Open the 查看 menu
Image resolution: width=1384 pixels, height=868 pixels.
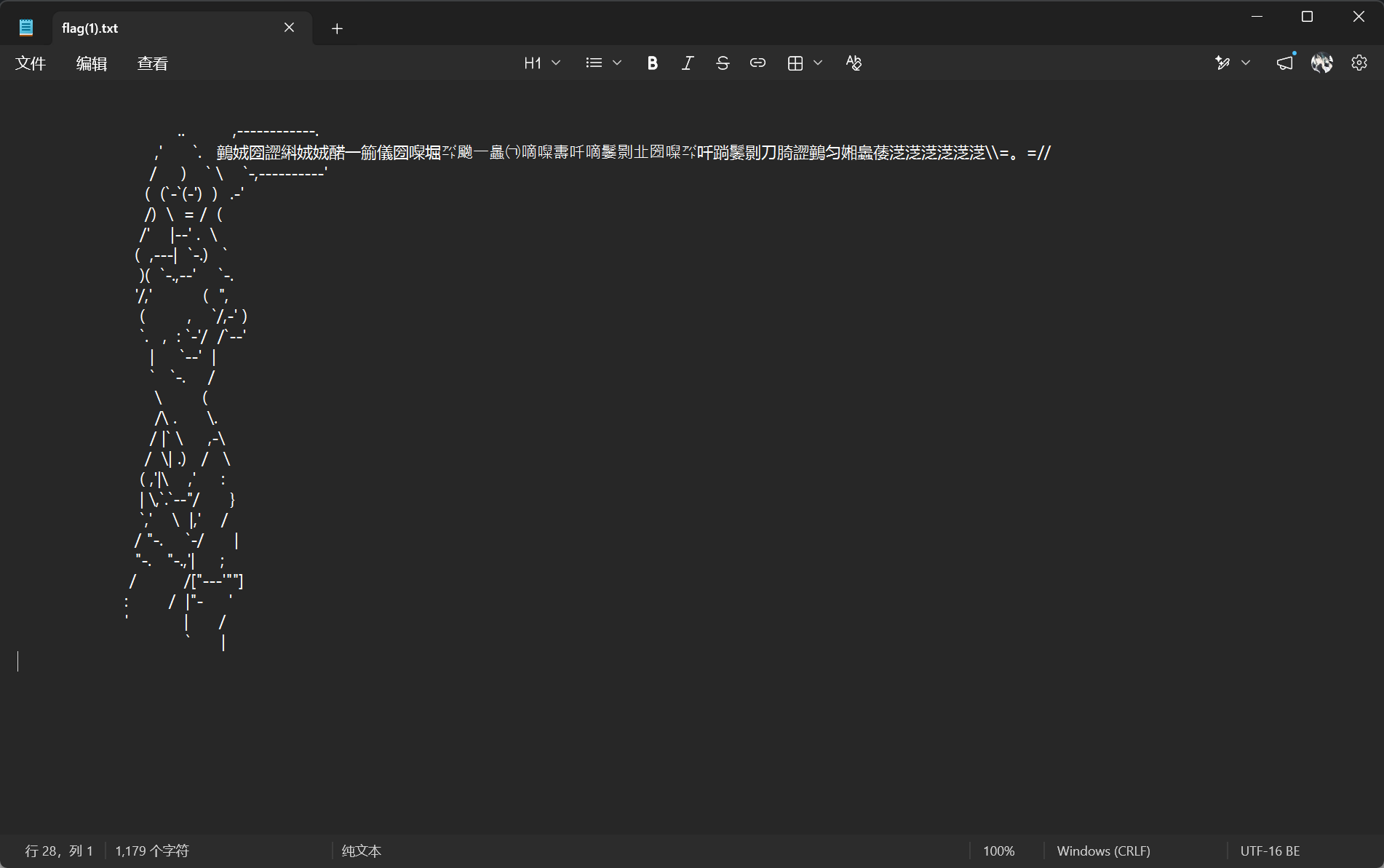point(153,63)
